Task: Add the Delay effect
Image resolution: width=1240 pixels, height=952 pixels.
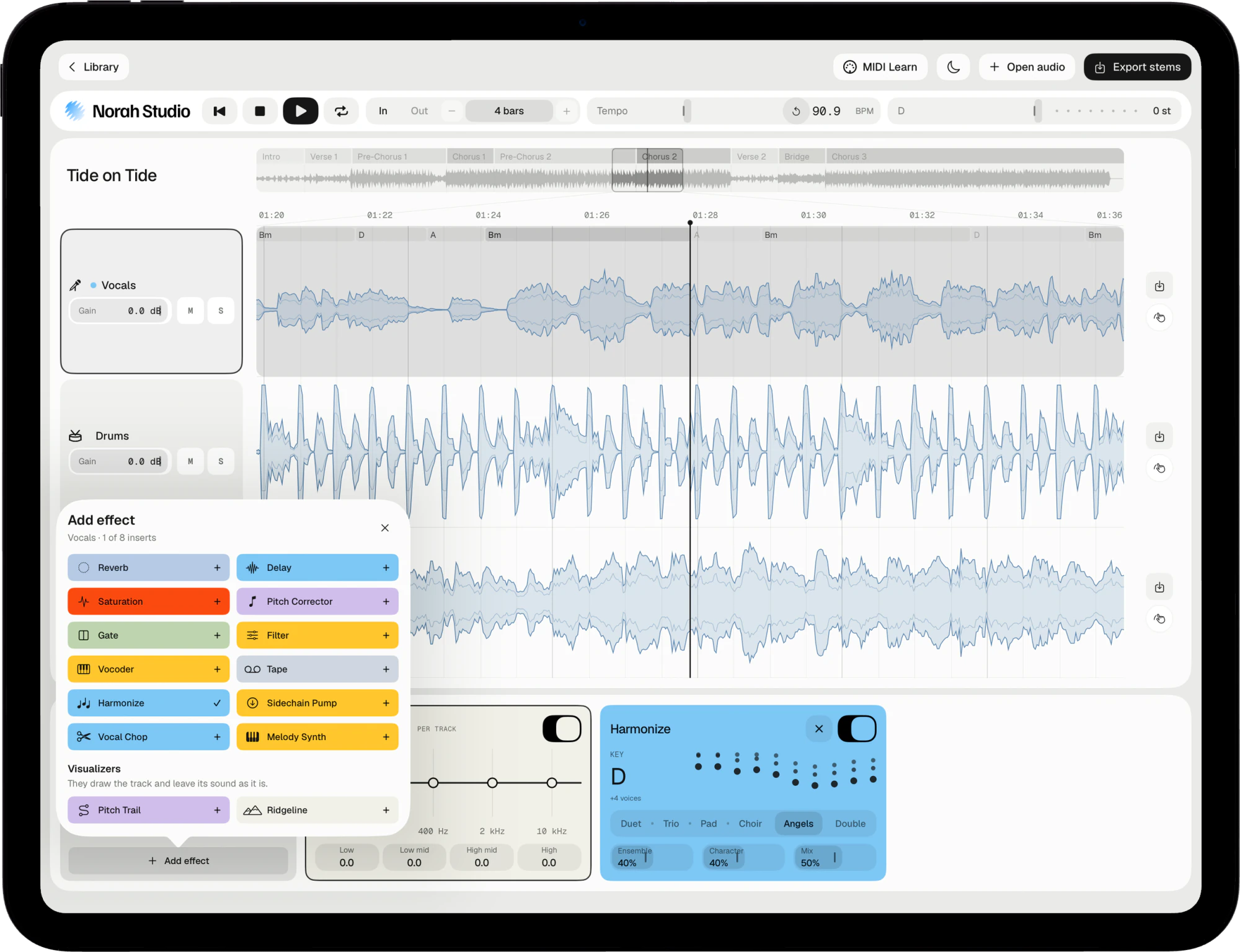Action: [x=317, y=568]
